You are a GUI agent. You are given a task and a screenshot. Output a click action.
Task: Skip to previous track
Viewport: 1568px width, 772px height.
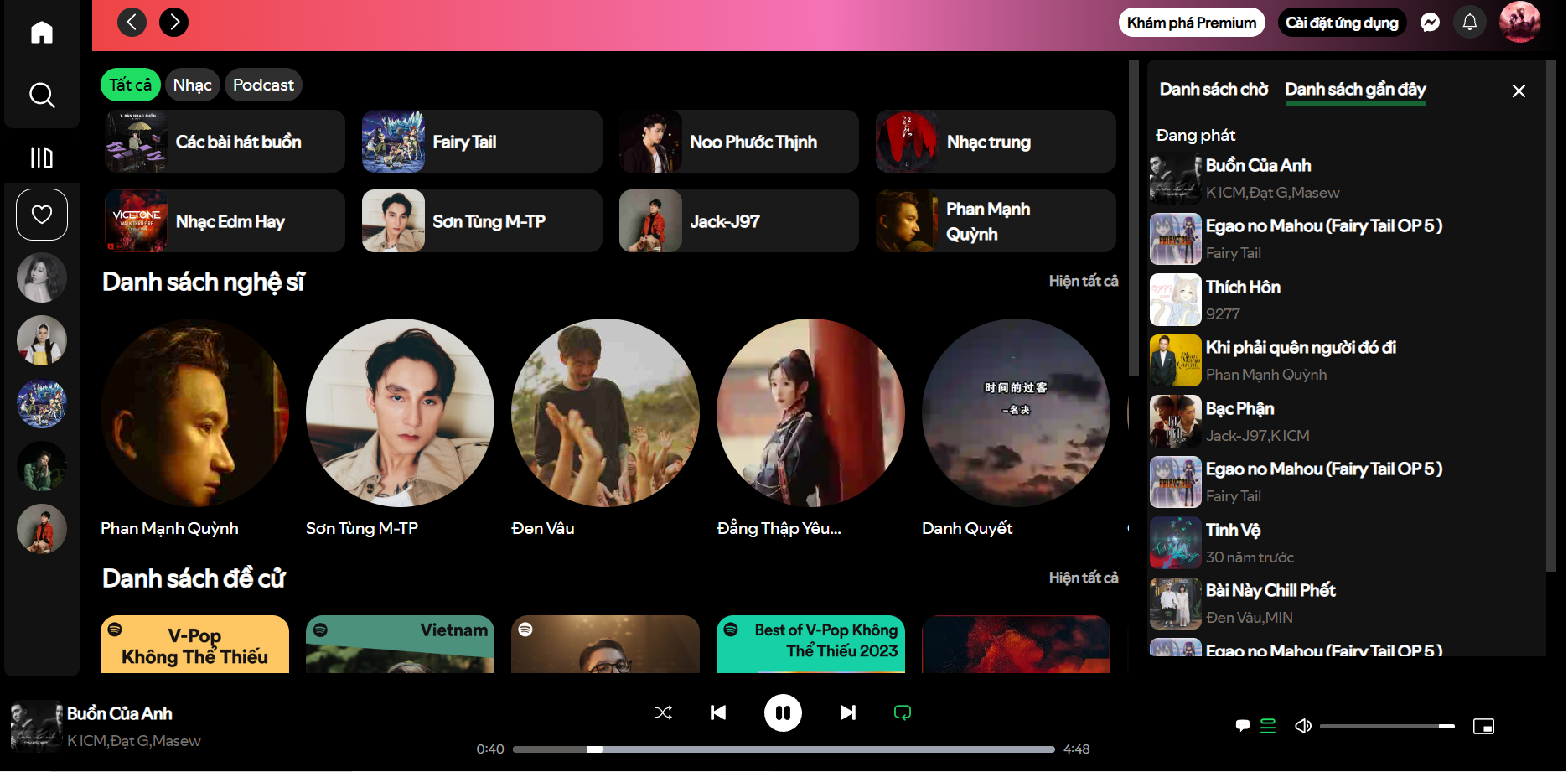pos(718,712)
